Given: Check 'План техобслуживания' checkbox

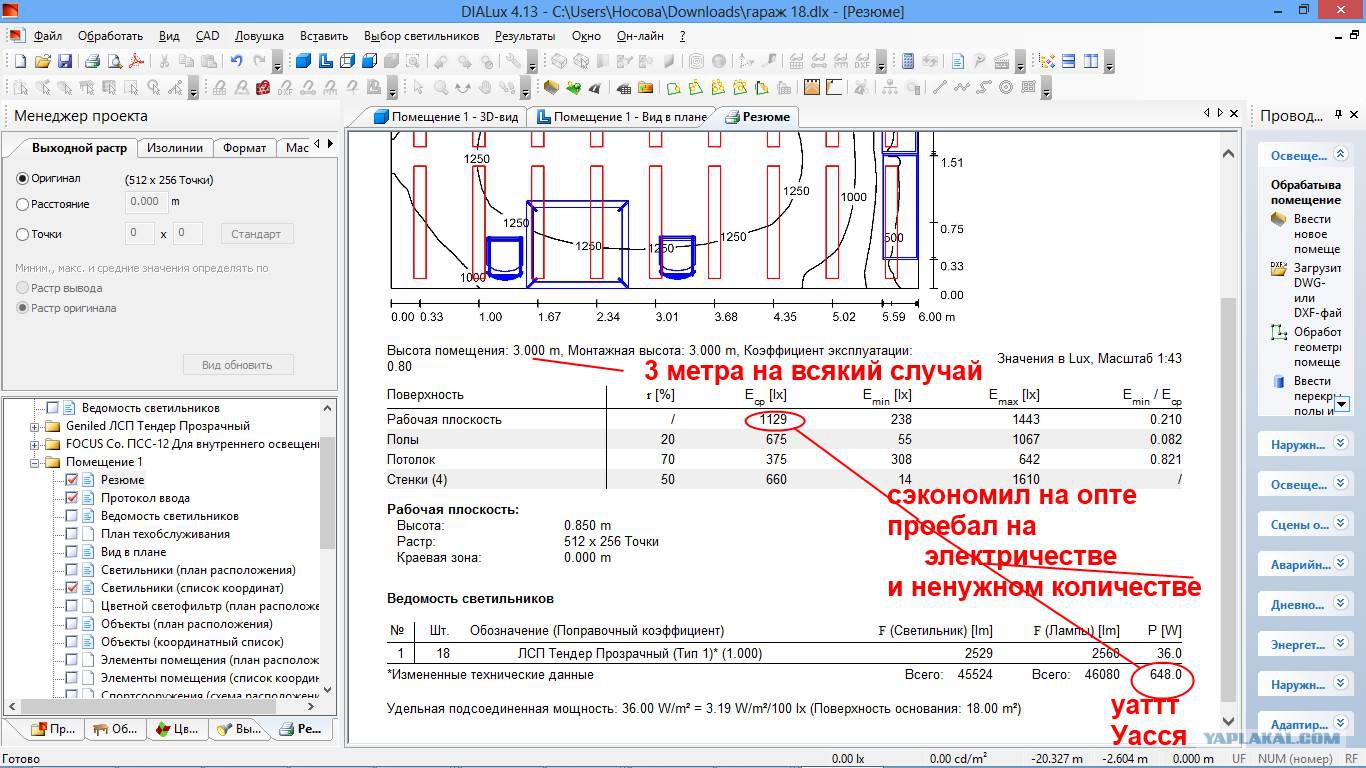Looking at the screenshot, I should [x=72, y=534].
